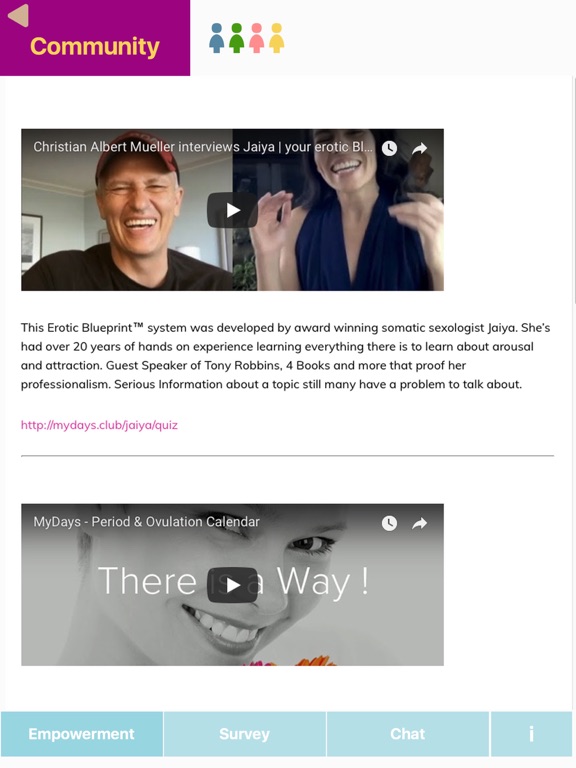Play the Christian Albert Mueller interview video
Image resolution: width=576 pixels, height=768 pixels.
233,210
